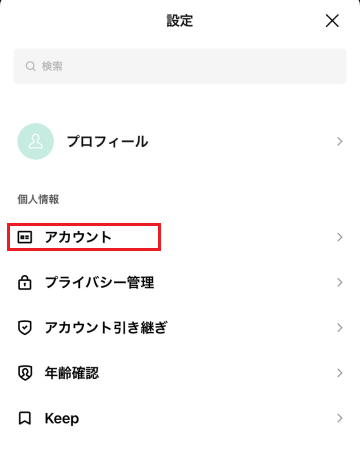Tap chevron beside Keep
360x449 pixels.
point(340,418)
